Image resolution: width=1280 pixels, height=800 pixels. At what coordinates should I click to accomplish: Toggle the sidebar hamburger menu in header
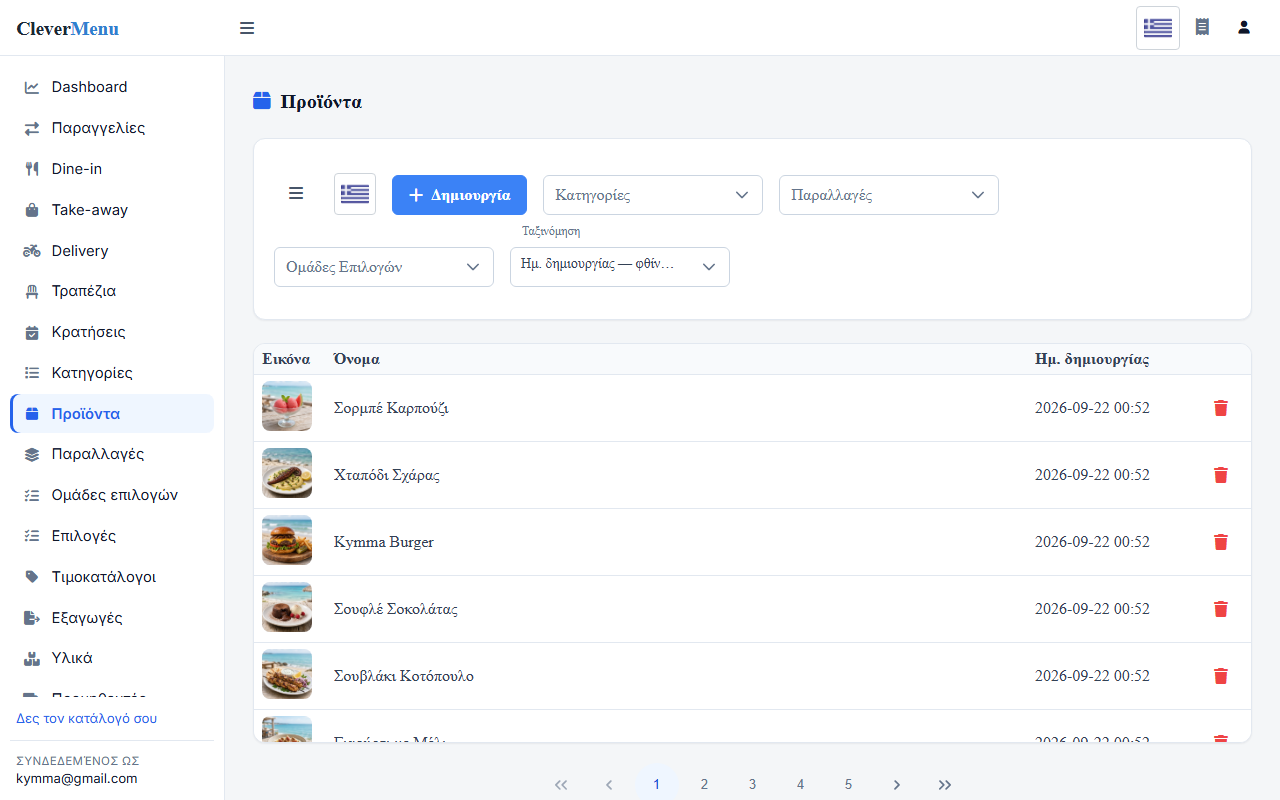(x=247, y=28)
